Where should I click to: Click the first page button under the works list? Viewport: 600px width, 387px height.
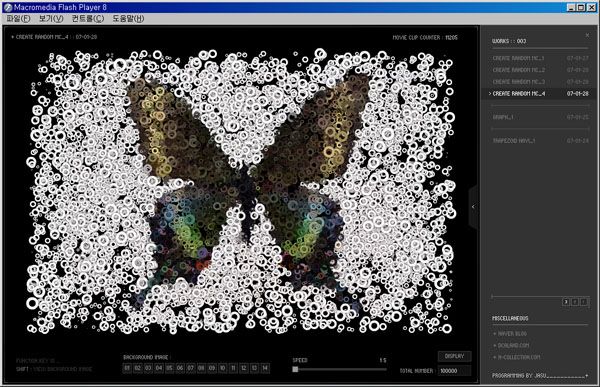[x=566, y=302]
